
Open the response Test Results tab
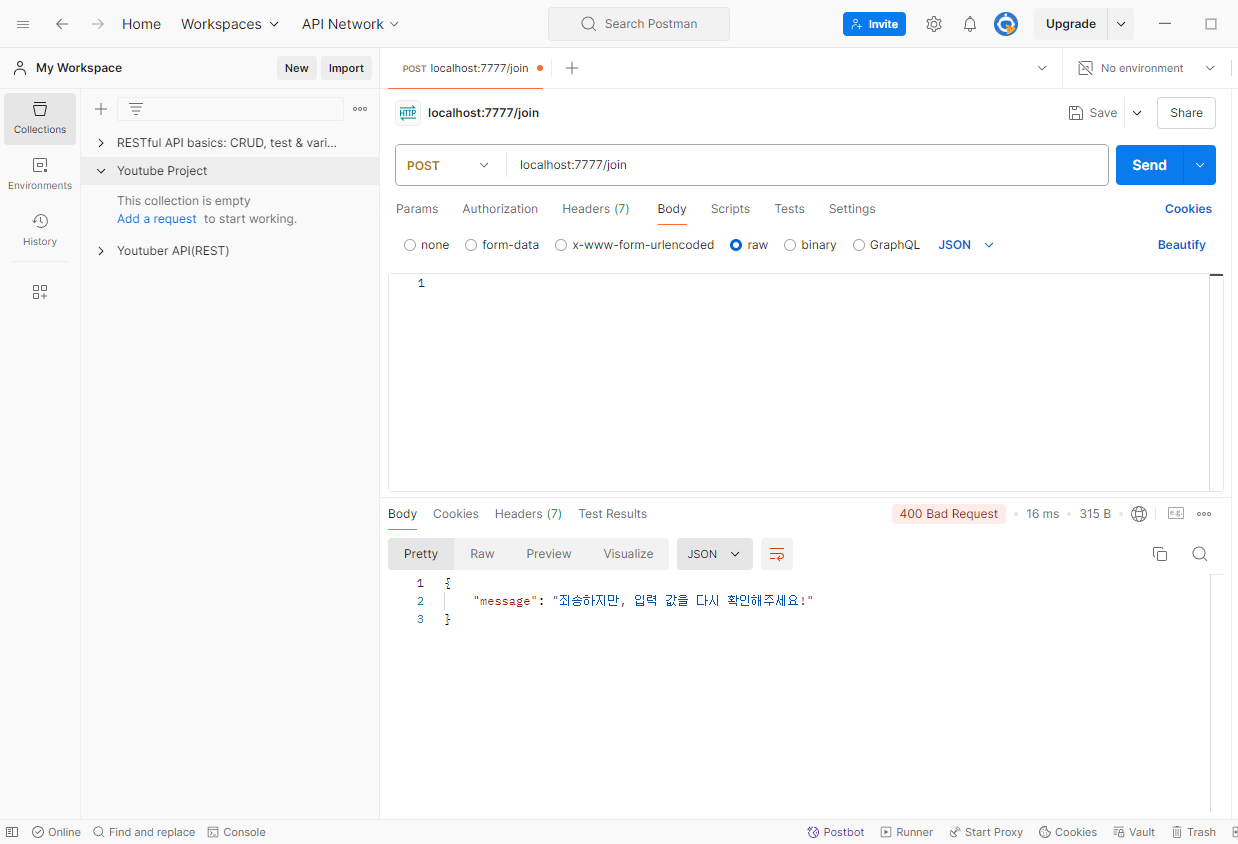coord(613,514)
